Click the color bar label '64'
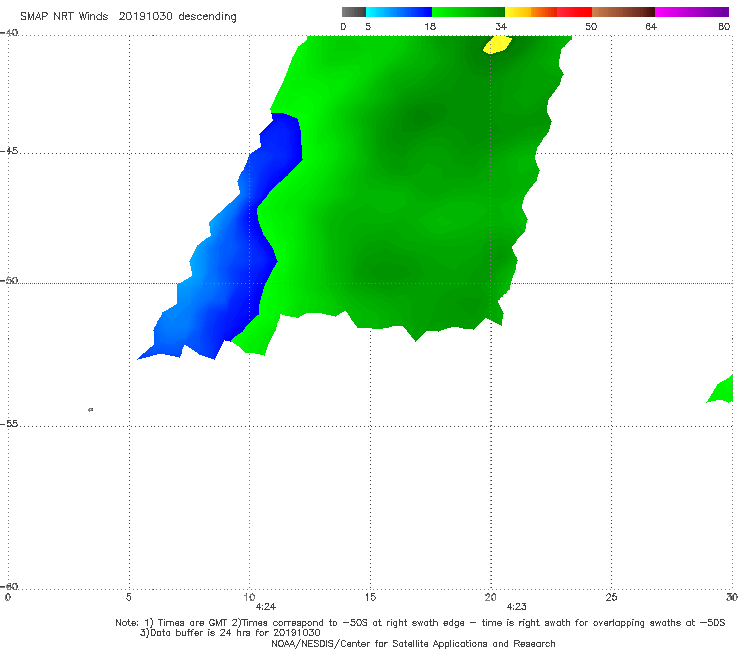Image resolution: width=740 pixels, height=650 pixels. click(651, 27)
